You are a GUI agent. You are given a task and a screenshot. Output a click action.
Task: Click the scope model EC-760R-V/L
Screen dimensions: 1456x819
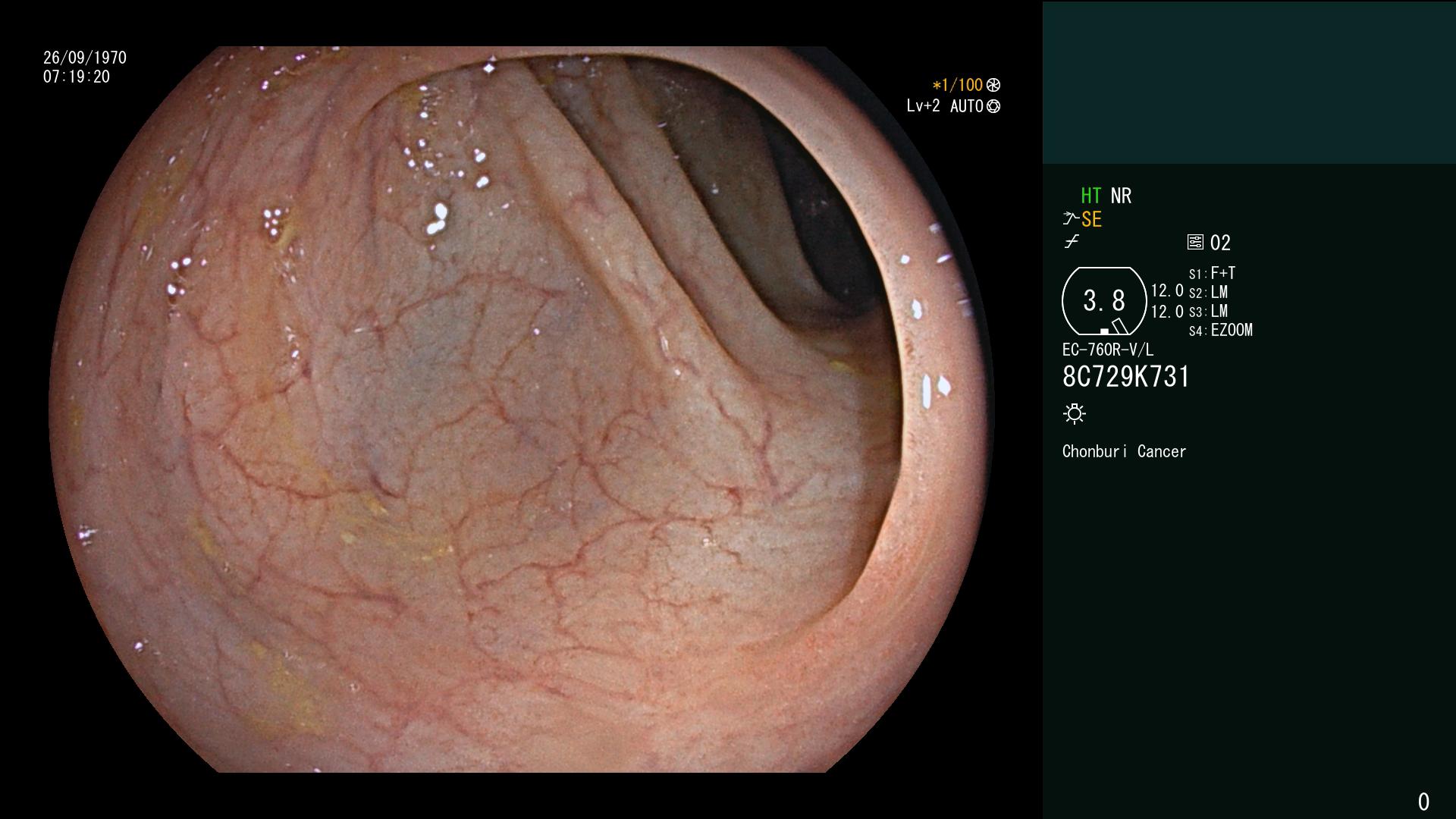[1108, 350]
